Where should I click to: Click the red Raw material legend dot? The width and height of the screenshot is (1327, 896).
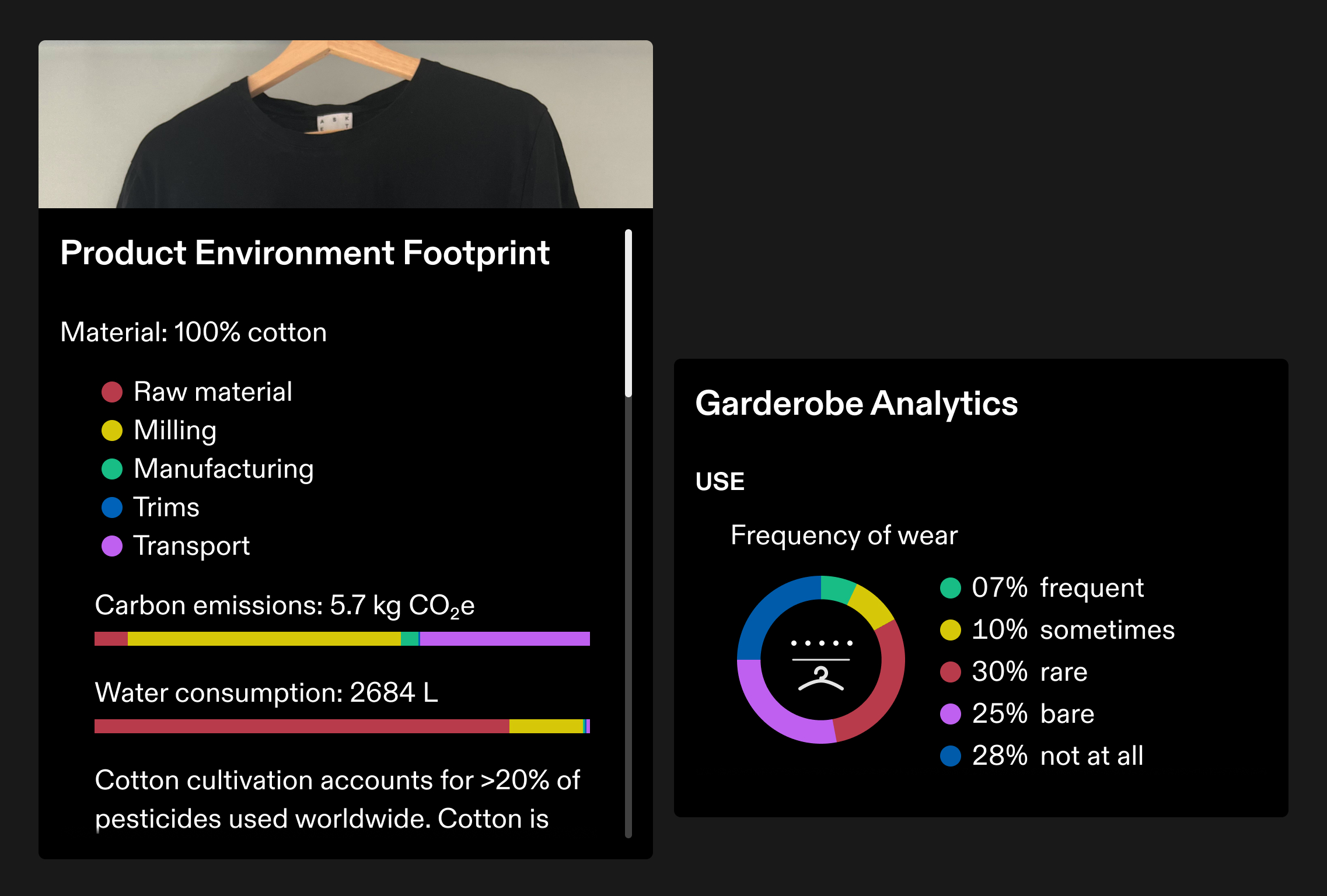click(112, 392)
